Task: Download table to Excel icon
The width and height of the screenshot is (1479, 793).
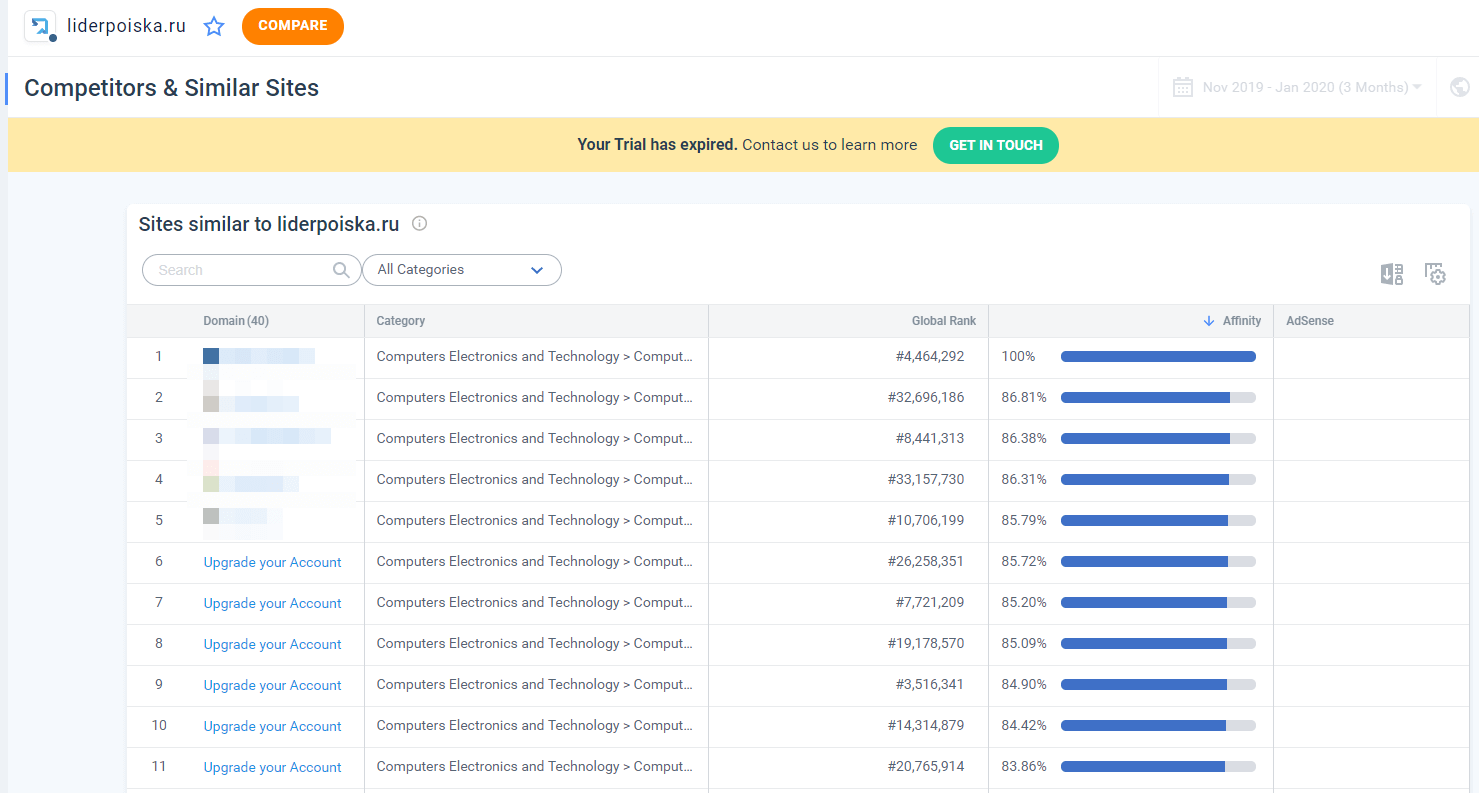Action: pos(1392,274)
